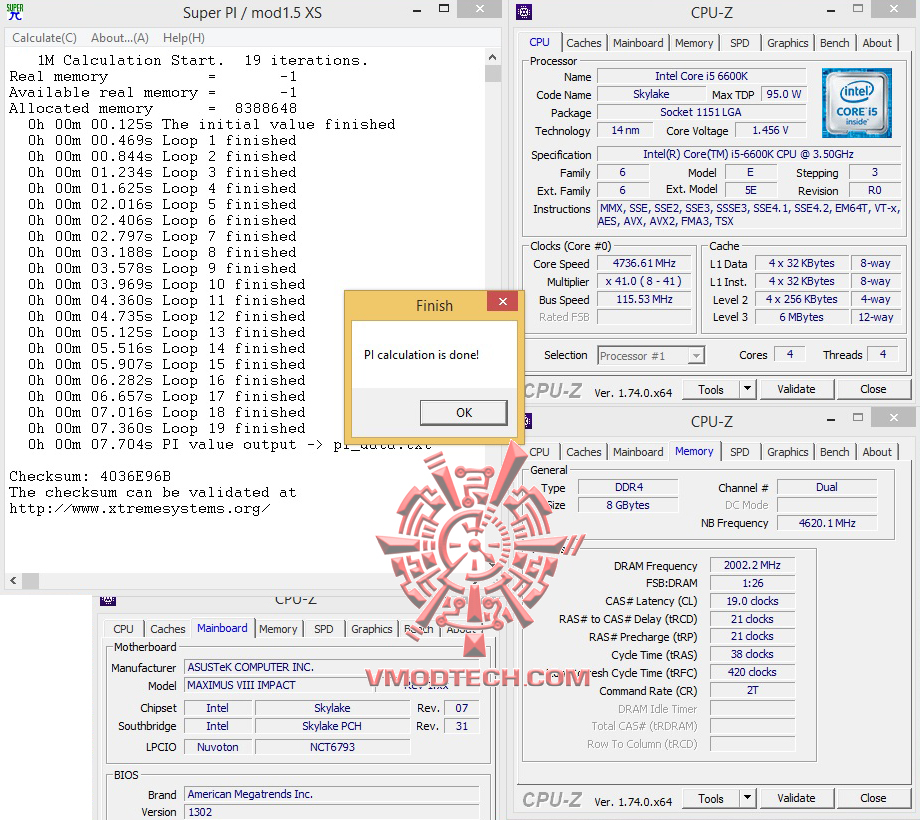
Task: Switch to Graphics tab in Memory CPU-Z window
Action: click(787, 452)
